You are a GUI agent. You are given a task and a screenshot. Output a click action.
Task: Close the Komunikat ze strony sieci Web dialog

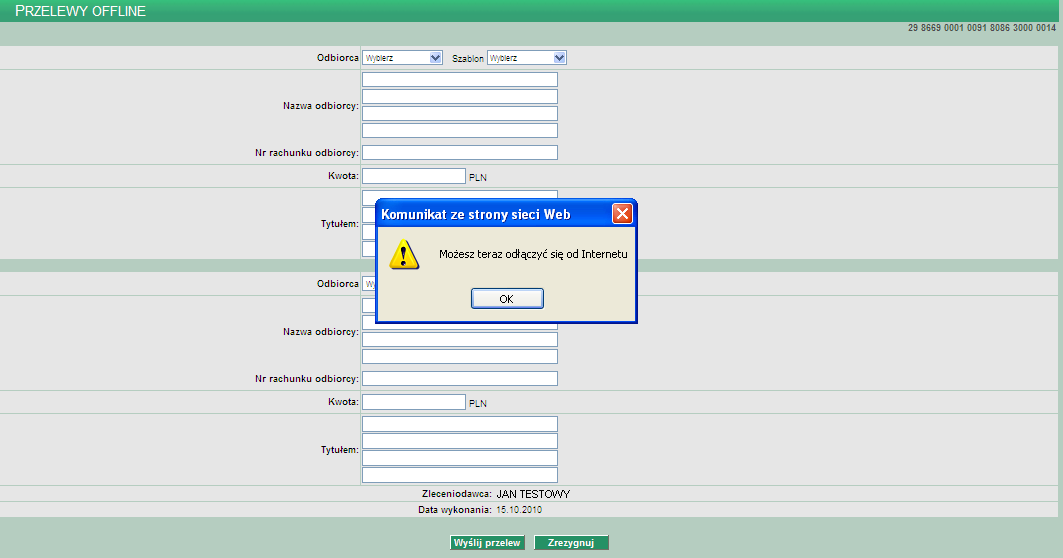click(x=622, y=214)
